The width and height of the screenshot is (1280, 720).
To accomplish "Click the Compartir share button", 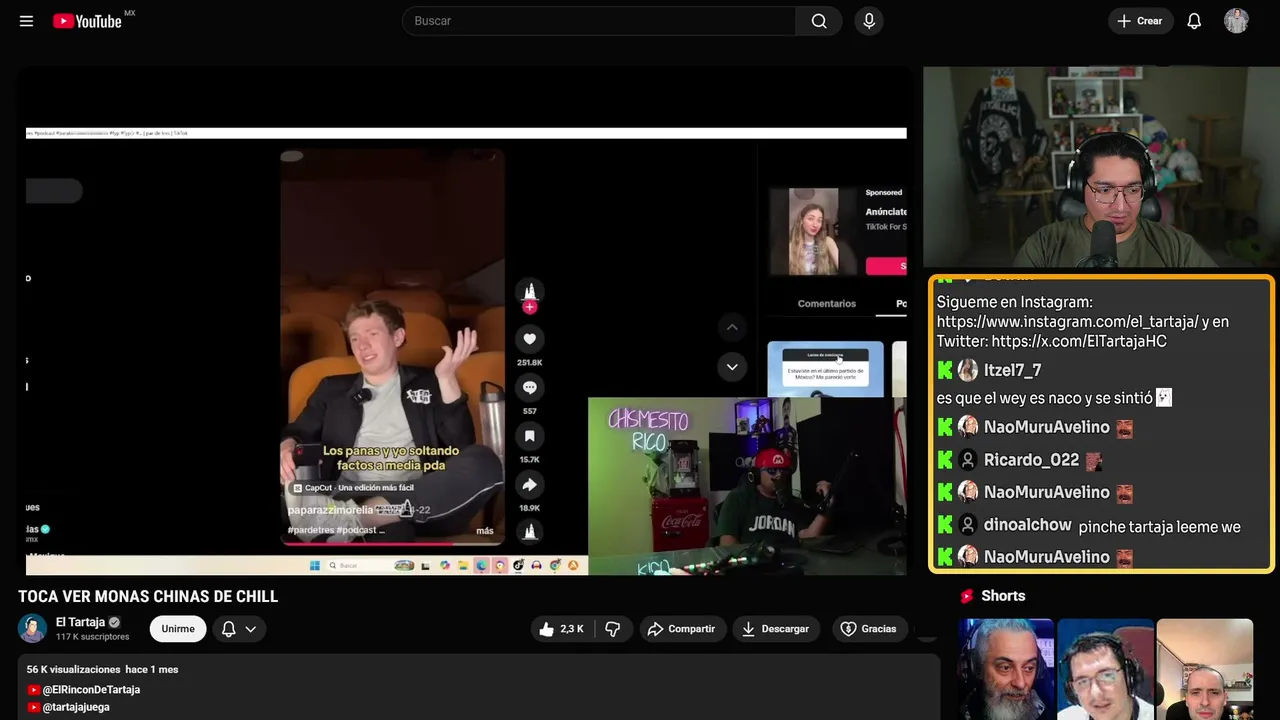I will [682, 628].
